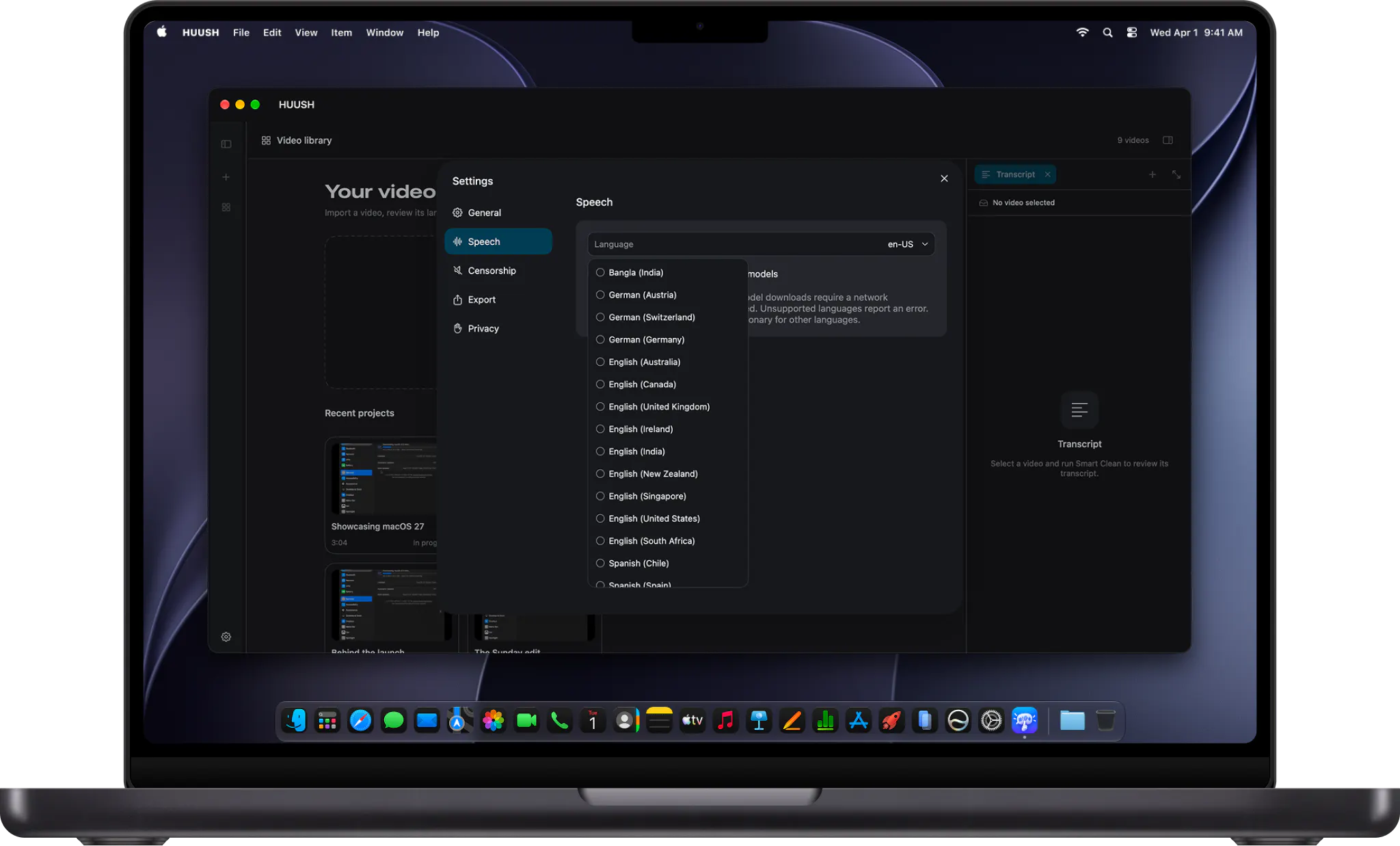Add a new panel tab with plus
This screenshot has height=846, width=1400.
(x=1153, y=174)
